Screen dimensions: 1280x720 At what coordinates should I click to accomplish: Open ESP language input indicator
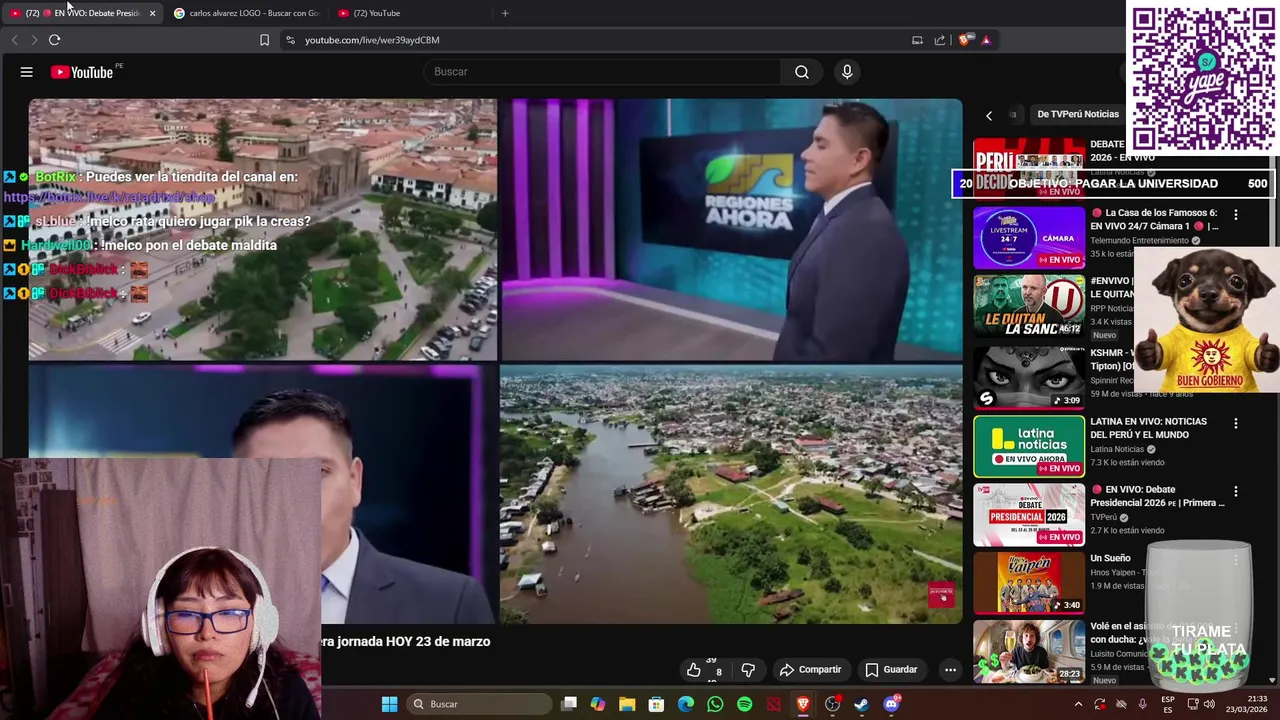click(1168, 704)
